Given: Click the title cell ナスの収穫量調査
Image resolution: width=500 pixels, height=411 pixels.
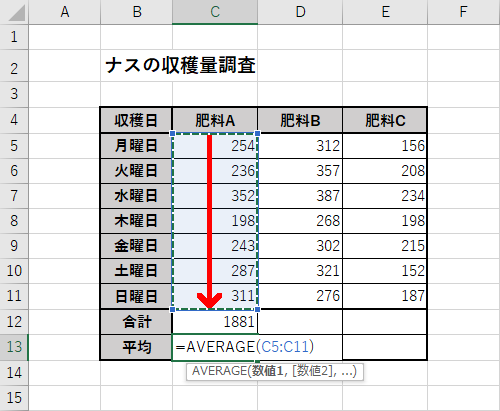Looking at the screenshot, I should click(180, 65).
